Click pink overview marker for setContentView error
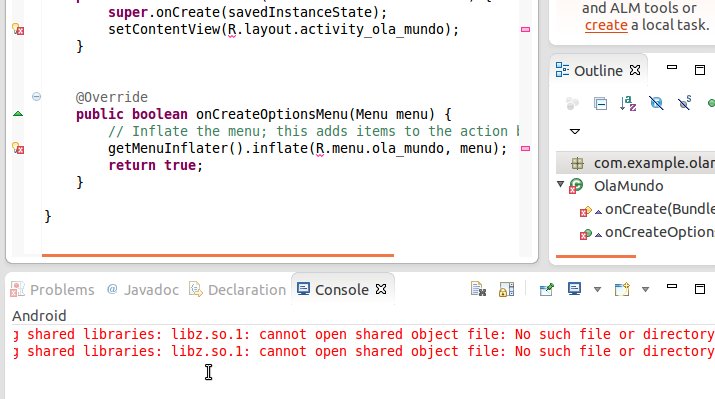 525,29
